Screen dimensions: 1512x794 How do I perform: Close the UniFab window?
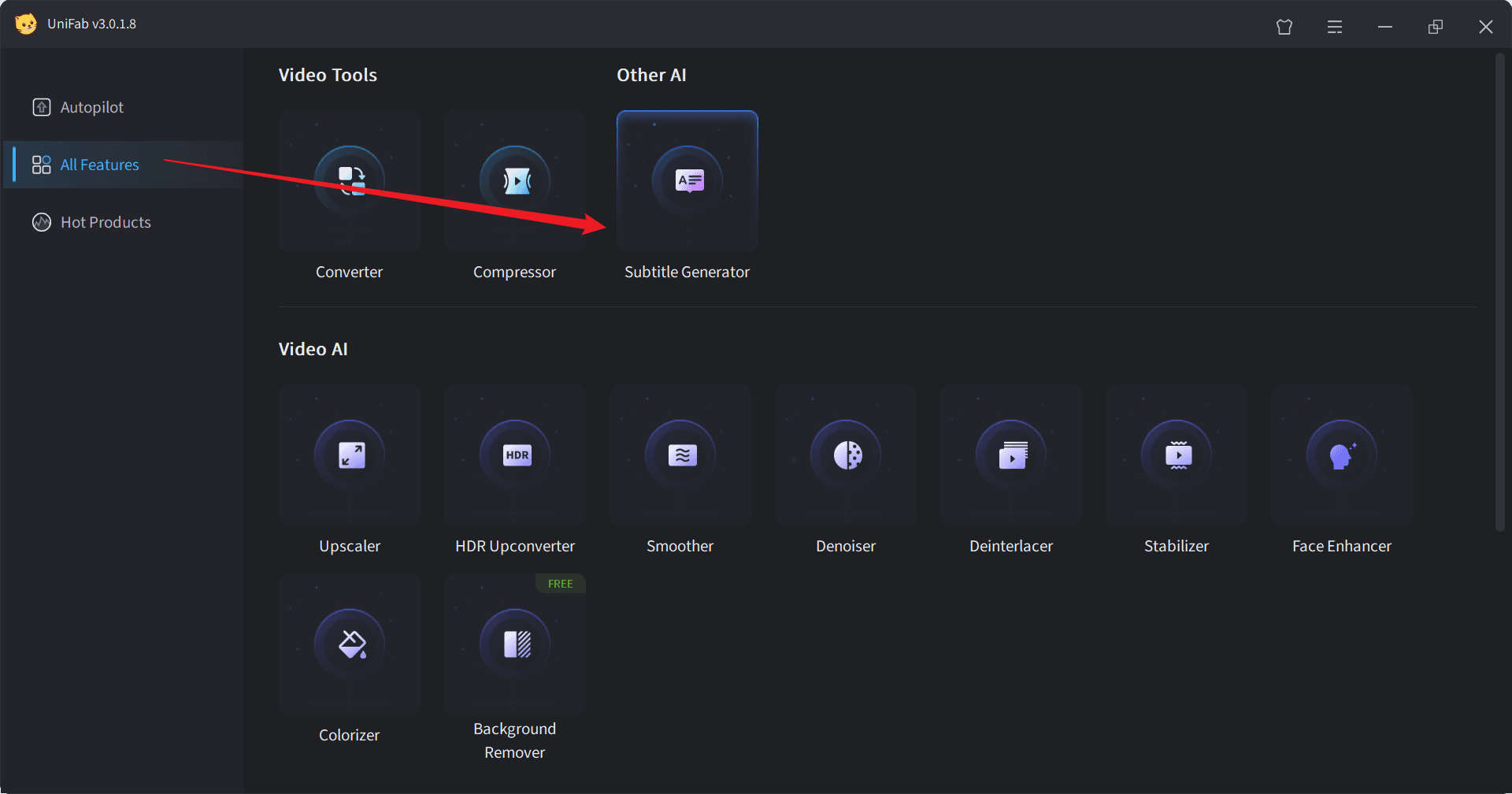[x=1486, y=27]
